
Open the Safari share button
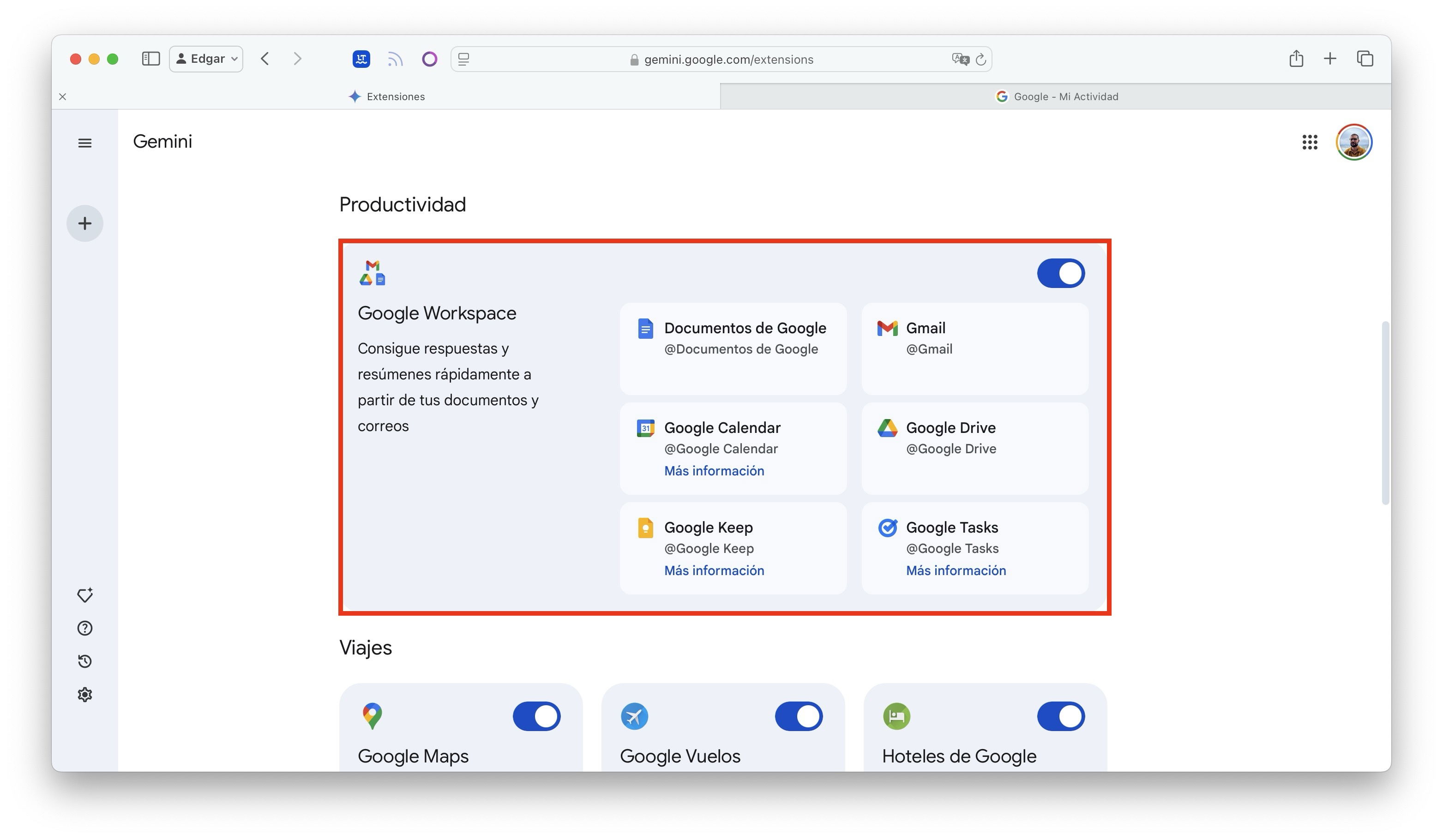click(x=1296, y=59)
